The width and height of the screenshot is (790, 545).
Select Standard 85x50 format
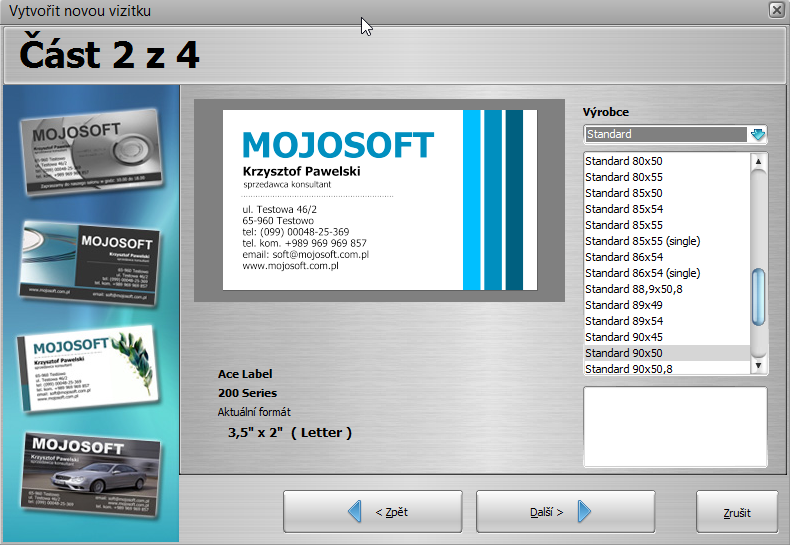point(667,193)
